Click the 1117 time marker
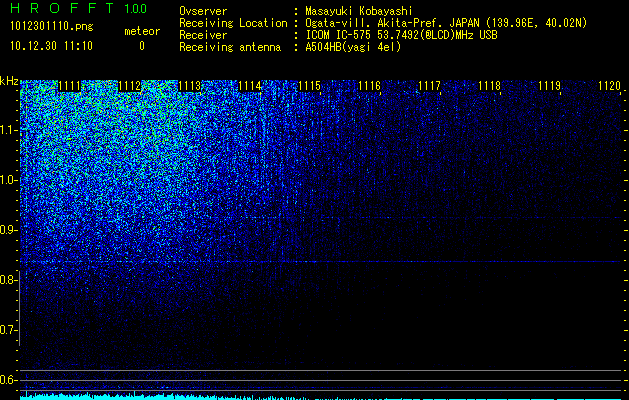Image resolution: width=629 pixels, height=400 pixels. click(x=429, y=86)
